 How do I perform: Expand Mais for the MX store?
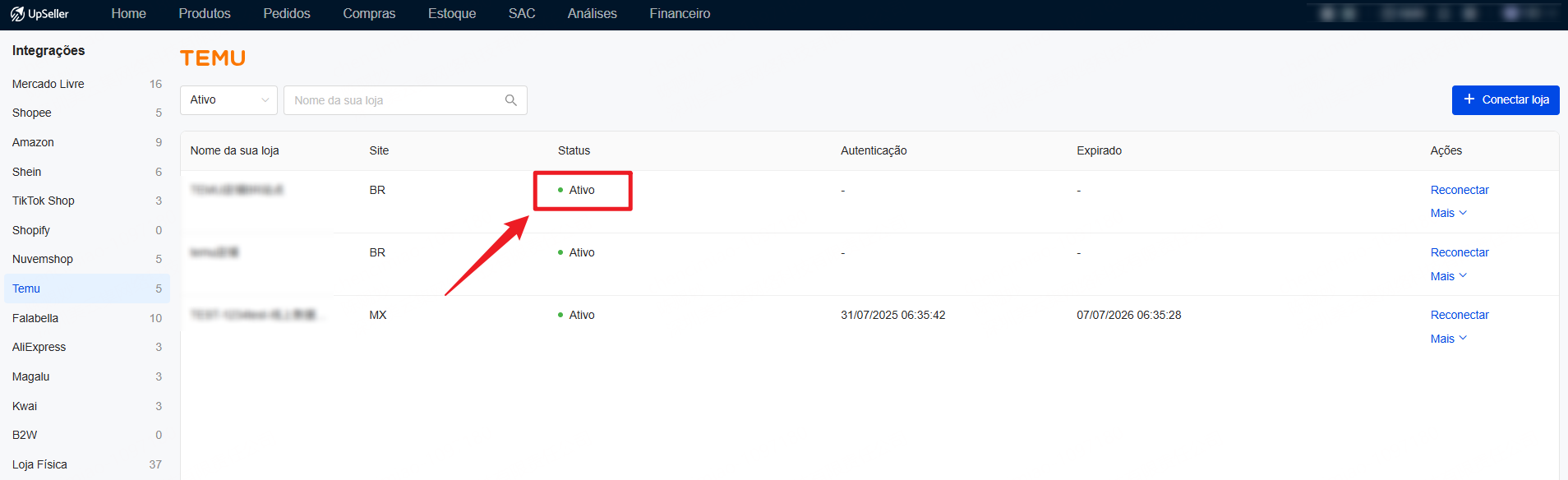pos(1448,339)
